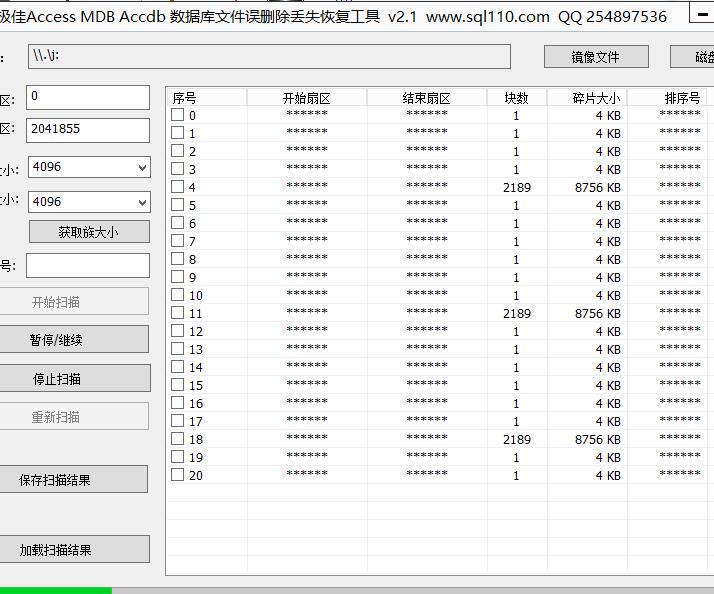Click the 块数 column header
The height and width of the screenshot is (594, 714).
point(516,98)
